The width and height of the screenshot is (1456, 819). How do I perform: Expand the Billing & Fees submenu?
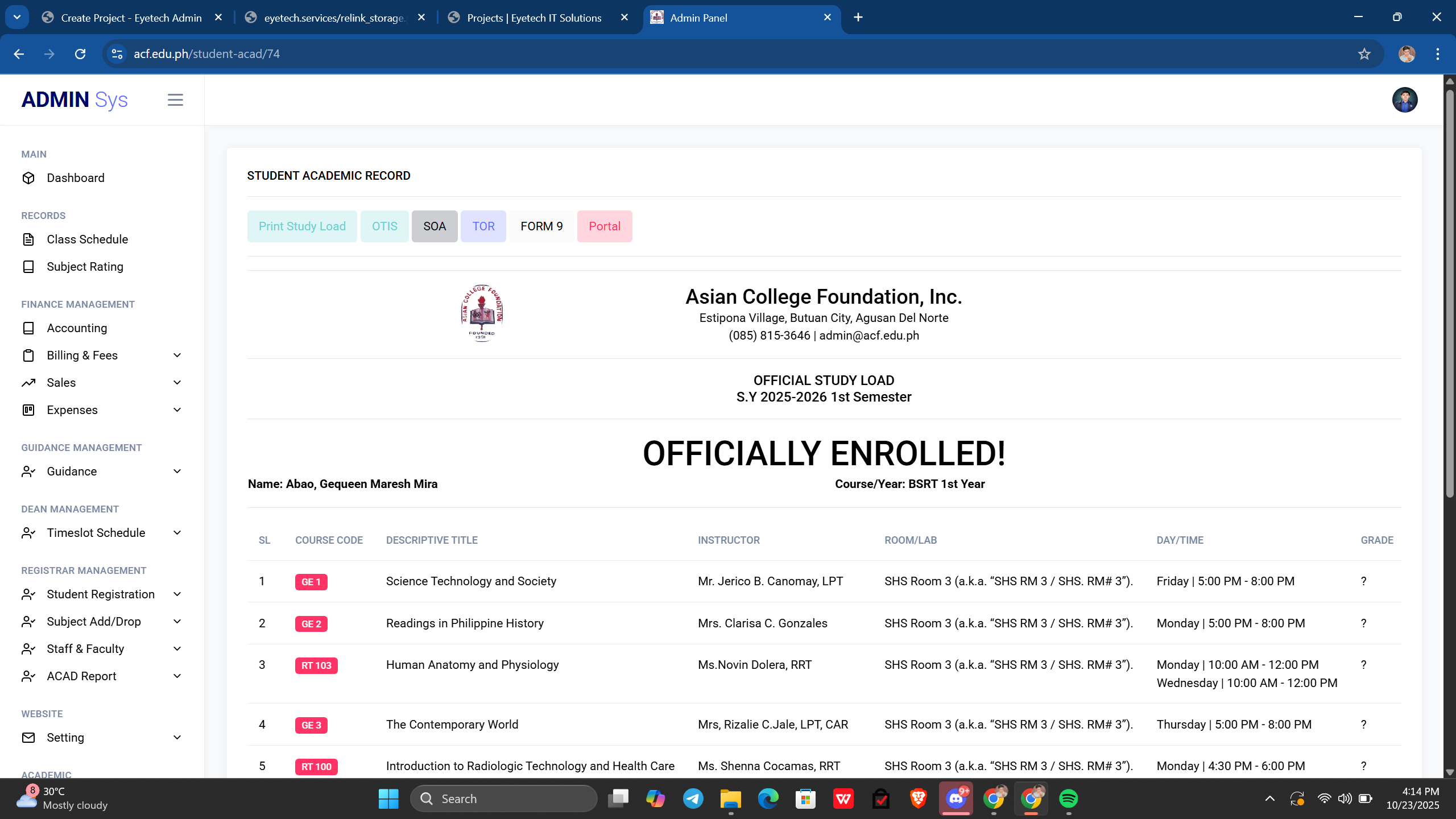(177, 355)
